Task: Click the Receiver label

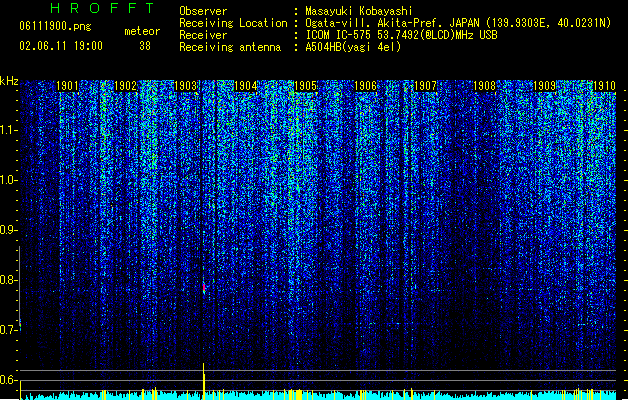Action: coord(203,35)
